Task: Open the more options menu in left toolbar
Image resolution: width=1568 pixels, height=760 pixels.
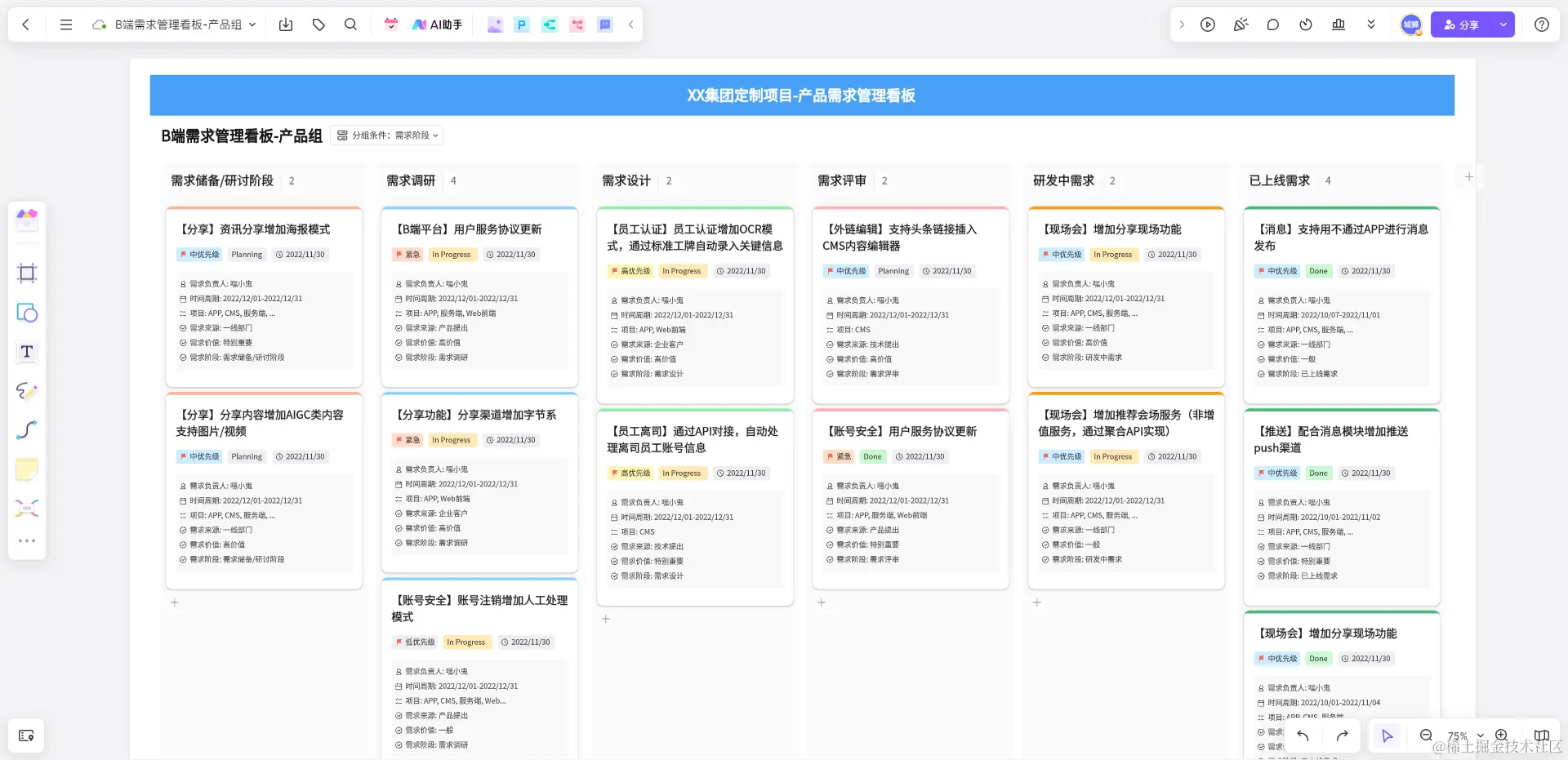Action: [x=27, y=540]
